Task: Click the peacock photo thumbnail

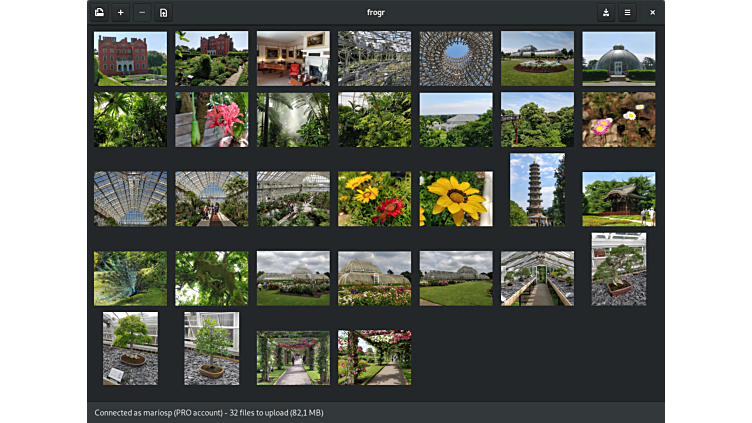Action: 130,278
